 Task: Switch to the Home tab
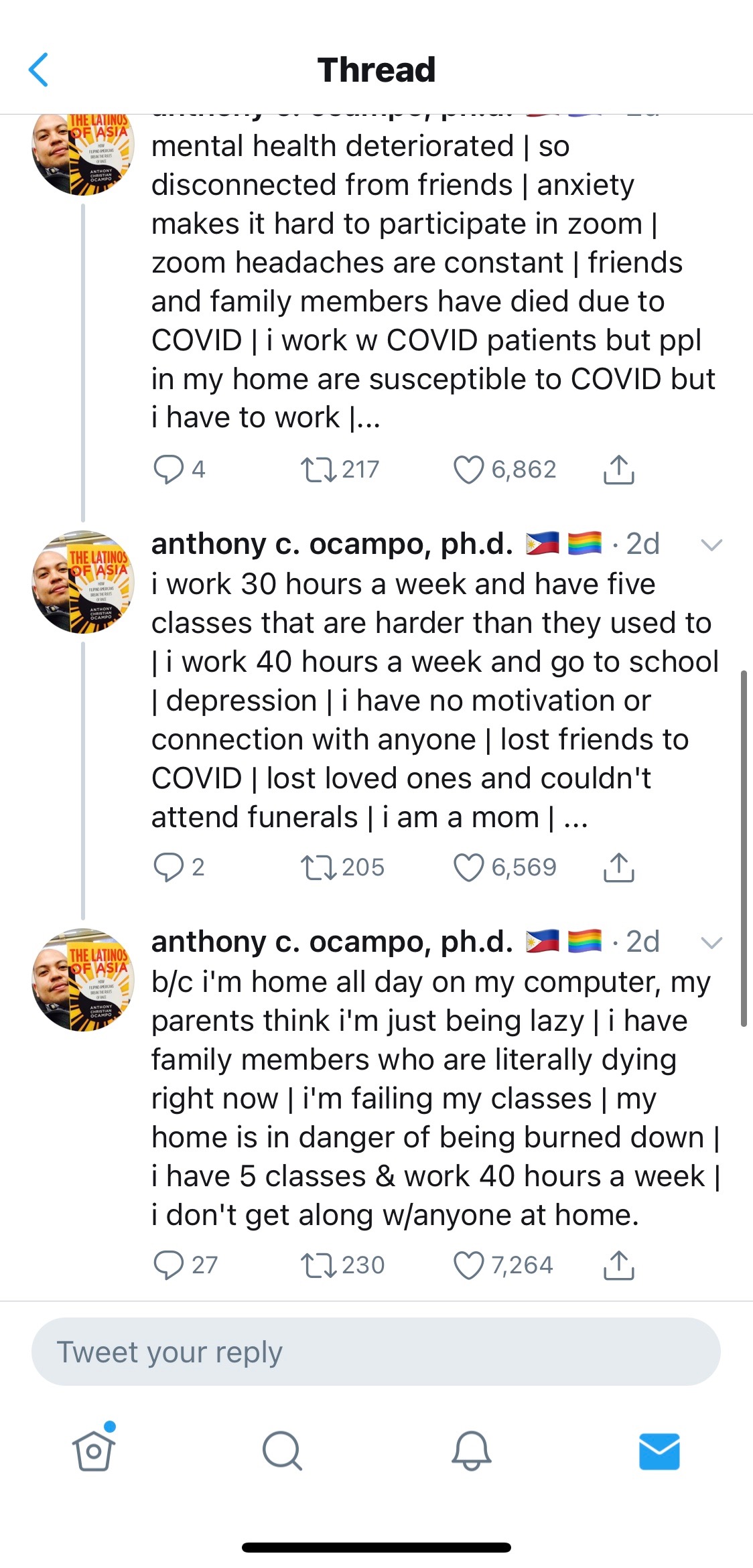pyautogui.click(x=93, y=1451)
